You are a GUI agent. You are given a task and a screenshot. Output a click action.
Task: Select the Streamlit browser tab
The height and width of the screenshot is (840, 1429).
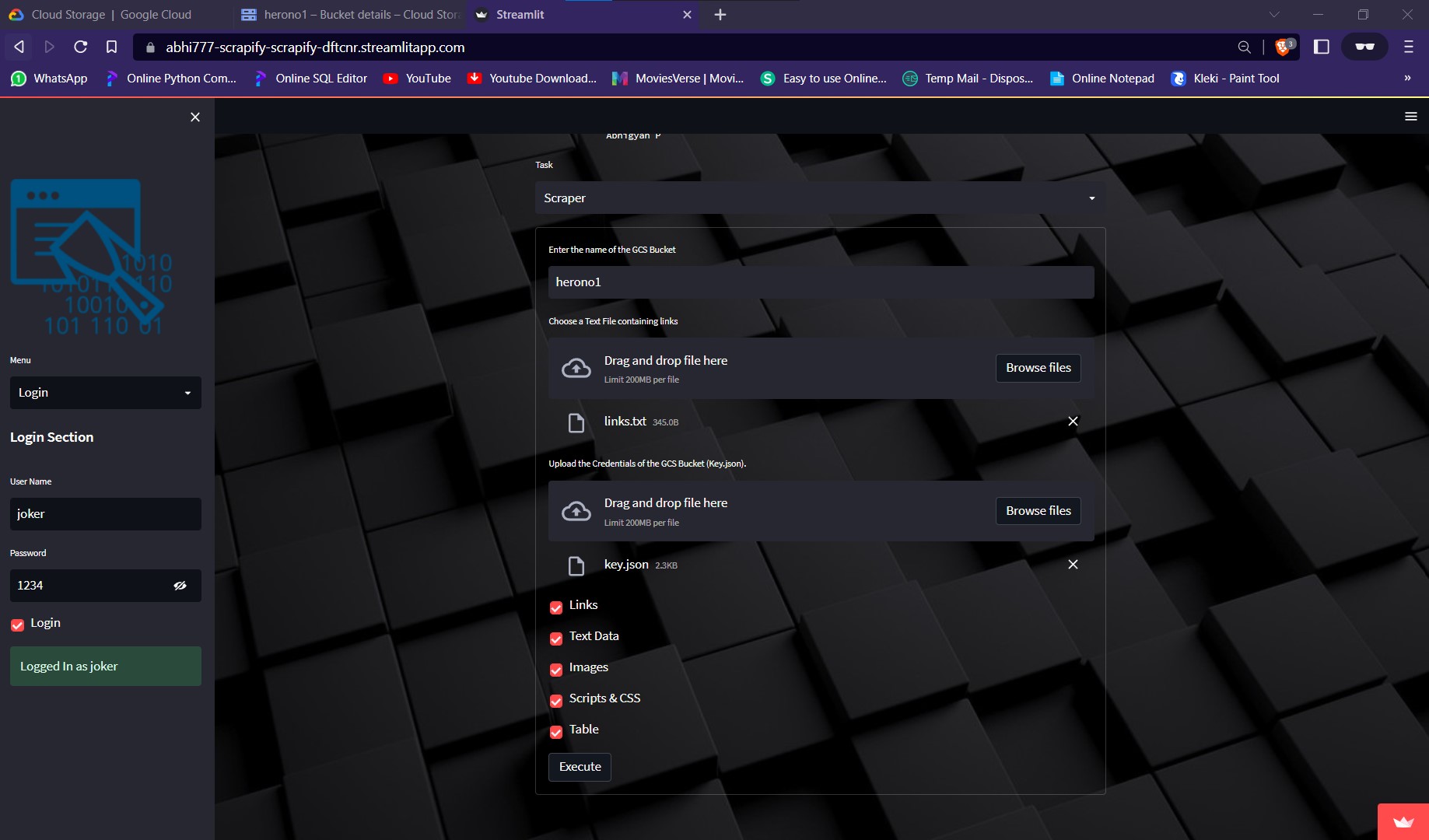click(576, 15)
